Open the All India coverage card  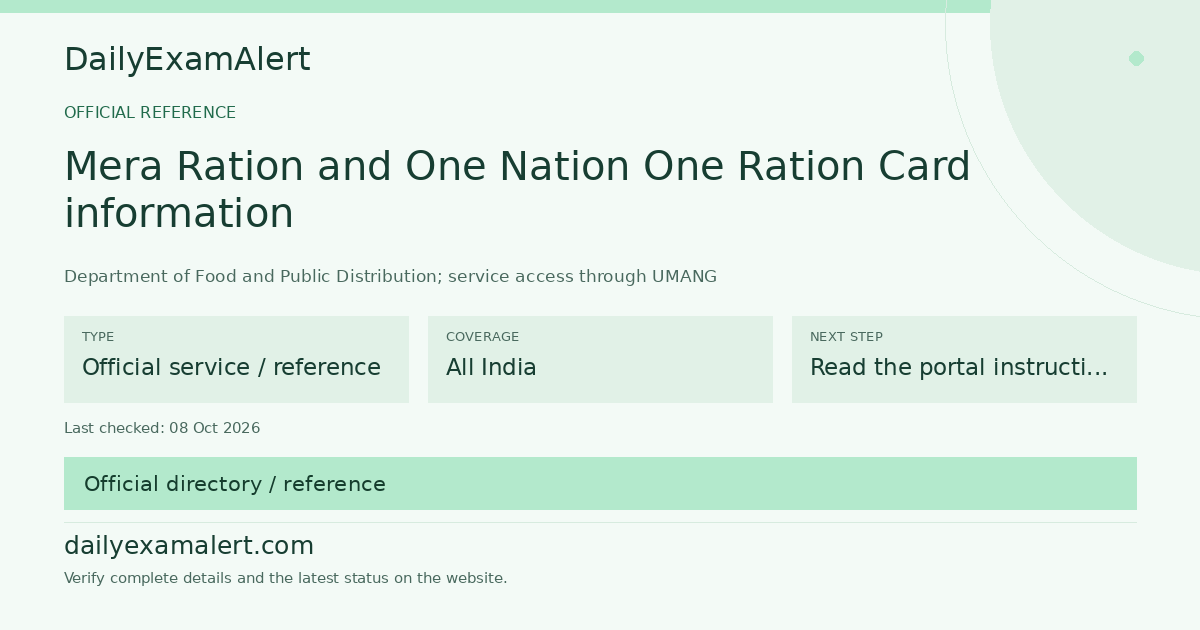pyautogui.click(x=600, y=359)
